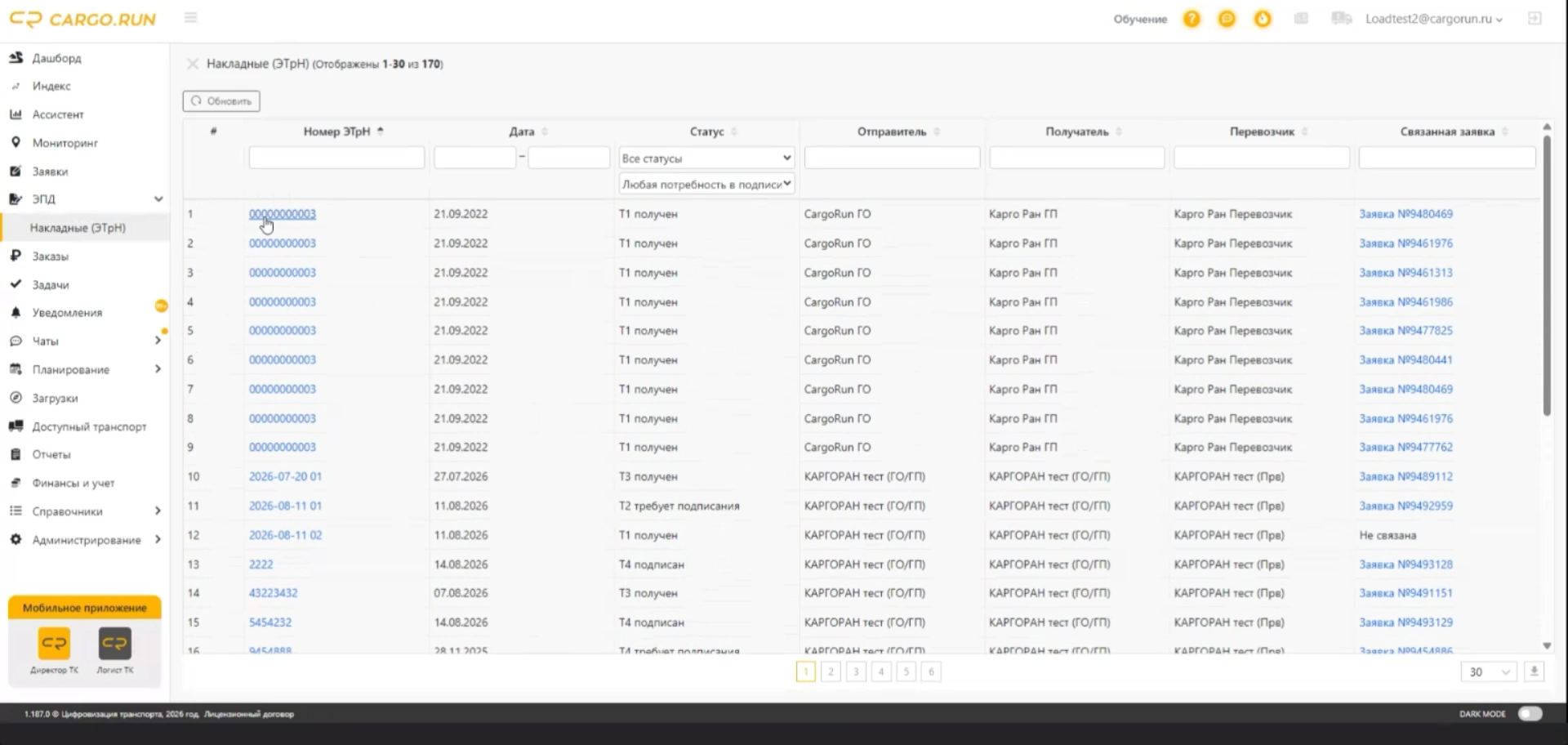Open the Мониторинг sidebar item

tap(65, 143)
